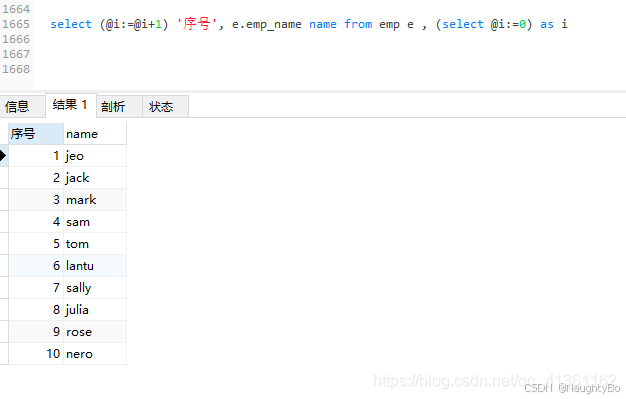Select the cell containing rose
The image size is (626, 399).
point(95,332)
